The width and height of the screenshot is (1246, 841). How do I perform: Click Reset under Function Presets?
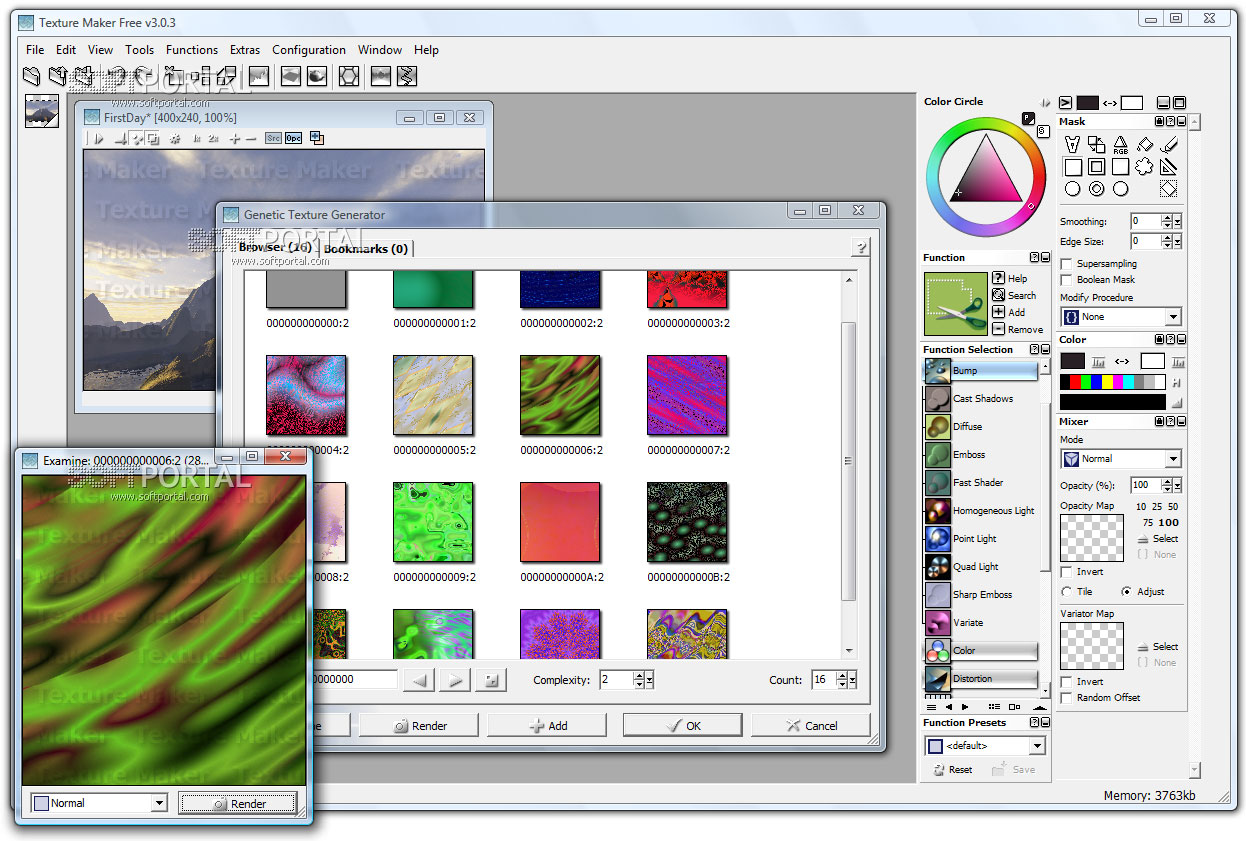(x=952, y=770)
